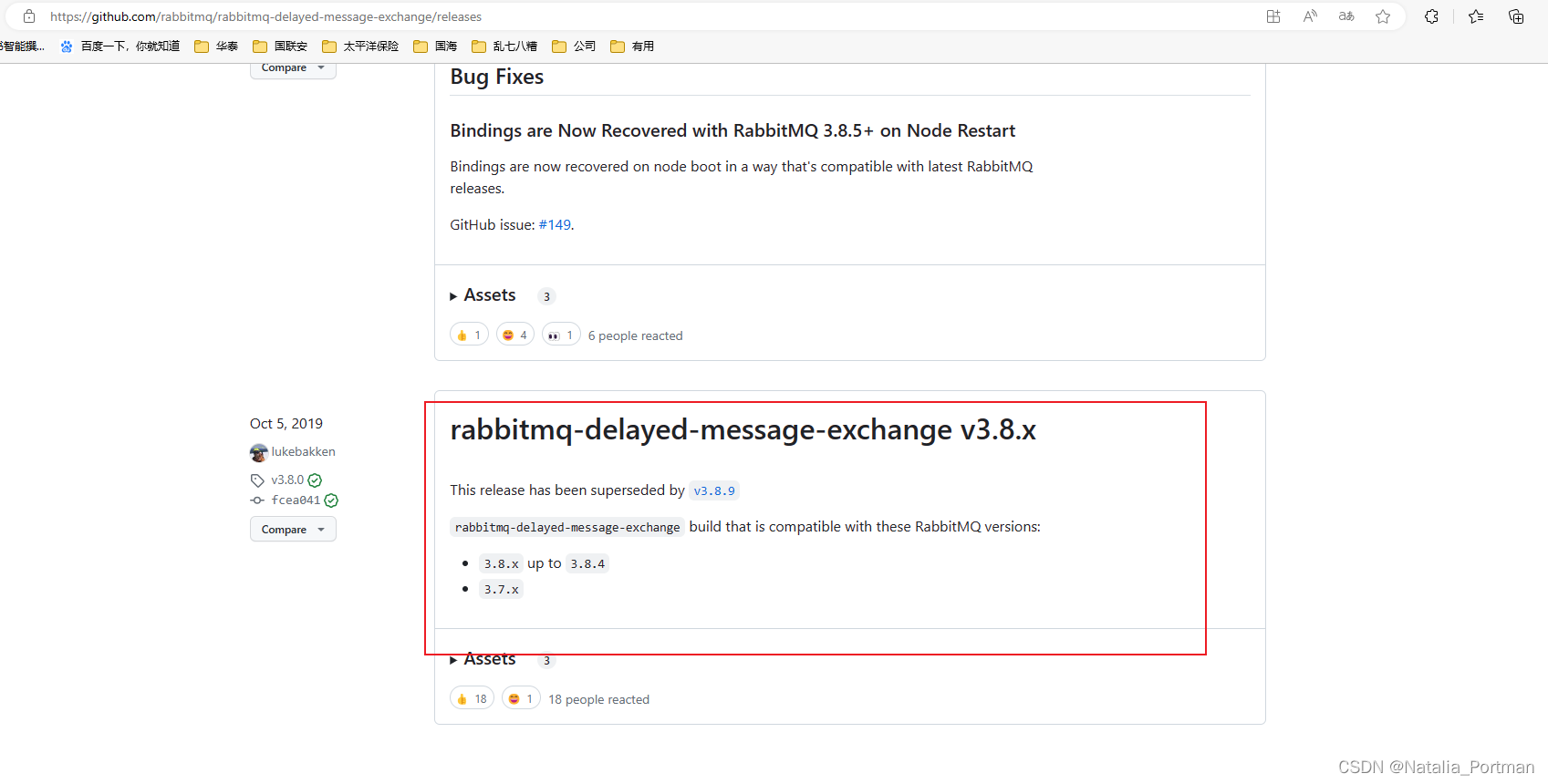This screenshot has height=784, width=1548.
Task: Toggle smiley reaction under 18 people reacted release
Action: point(521,699)
